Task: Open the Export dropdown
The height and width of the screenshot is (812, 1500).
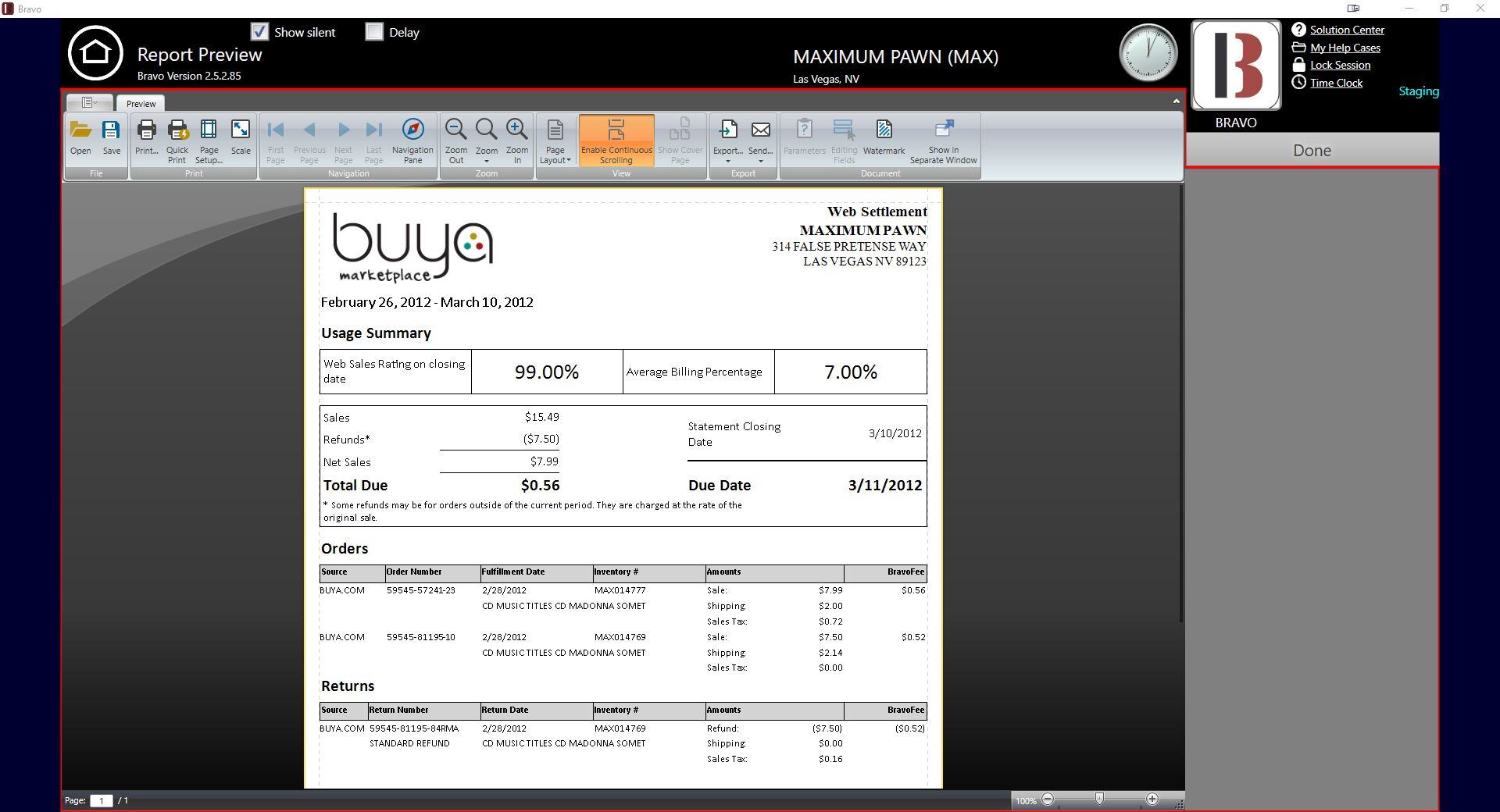Action: click(x=727, y=141)
